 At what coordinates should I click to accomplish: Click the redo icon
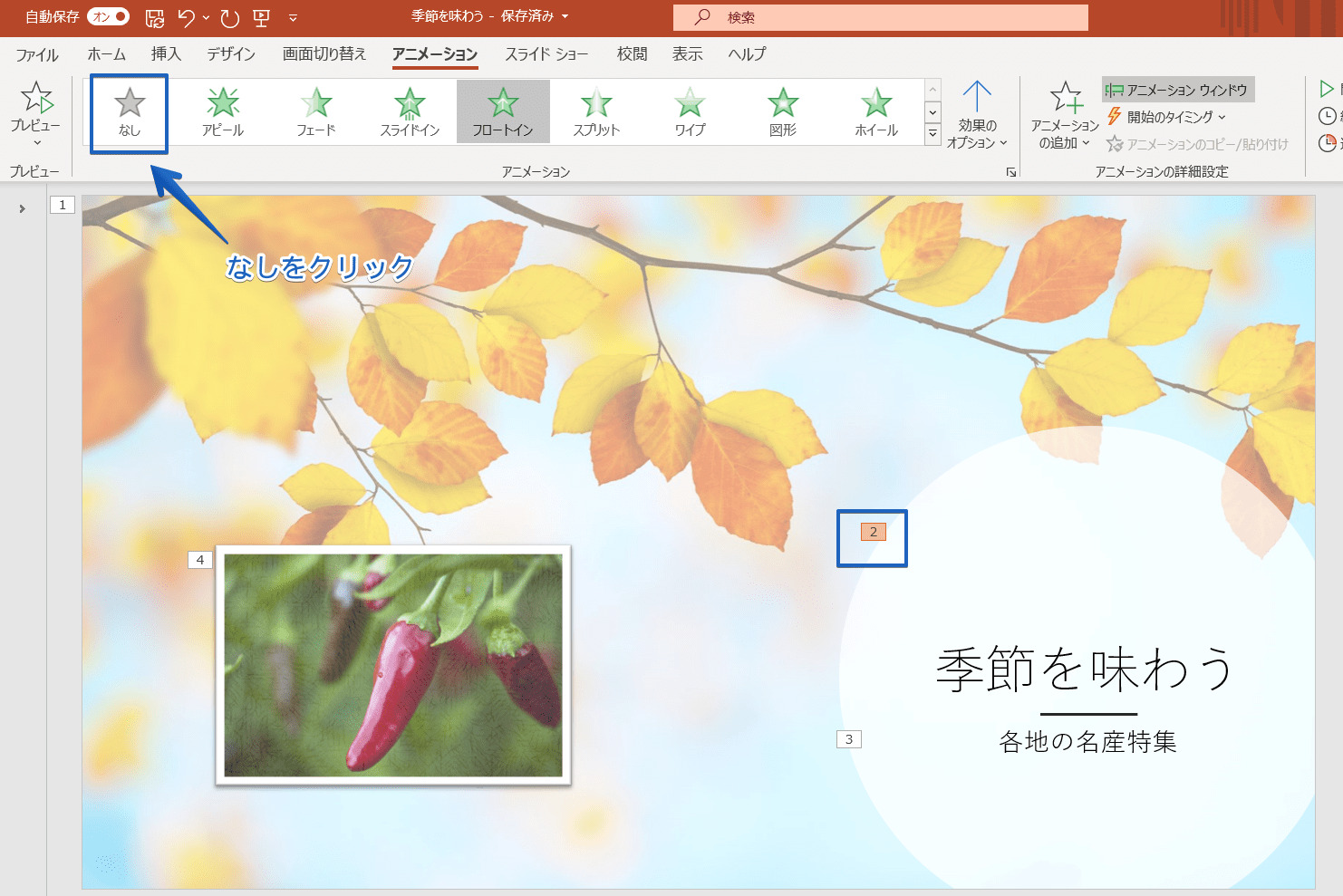click(230, 17)
